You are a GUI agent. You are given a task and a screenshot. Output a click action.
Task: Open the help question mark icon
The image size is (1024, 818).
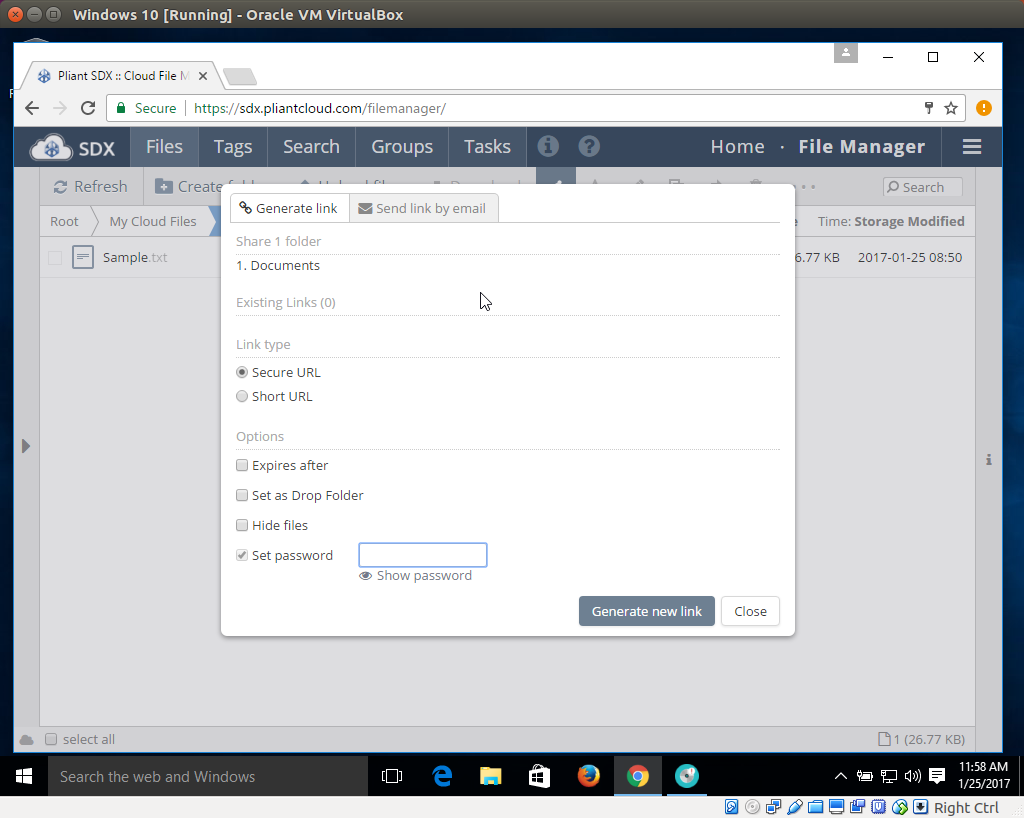click(x=589, y=146)
